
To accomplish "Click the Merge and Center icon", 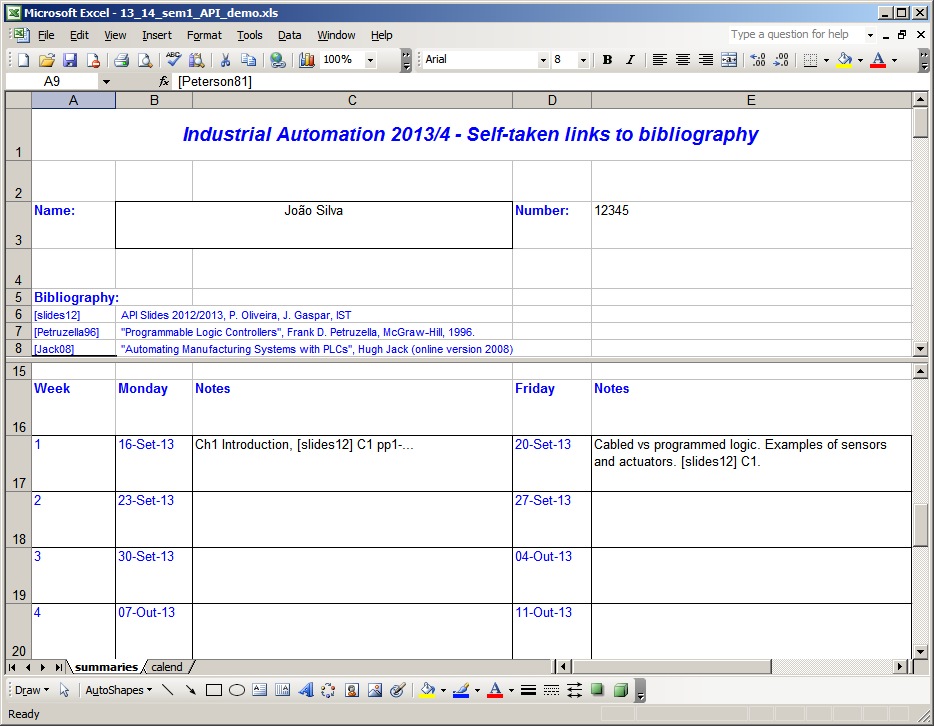I will tap(729, 60).
